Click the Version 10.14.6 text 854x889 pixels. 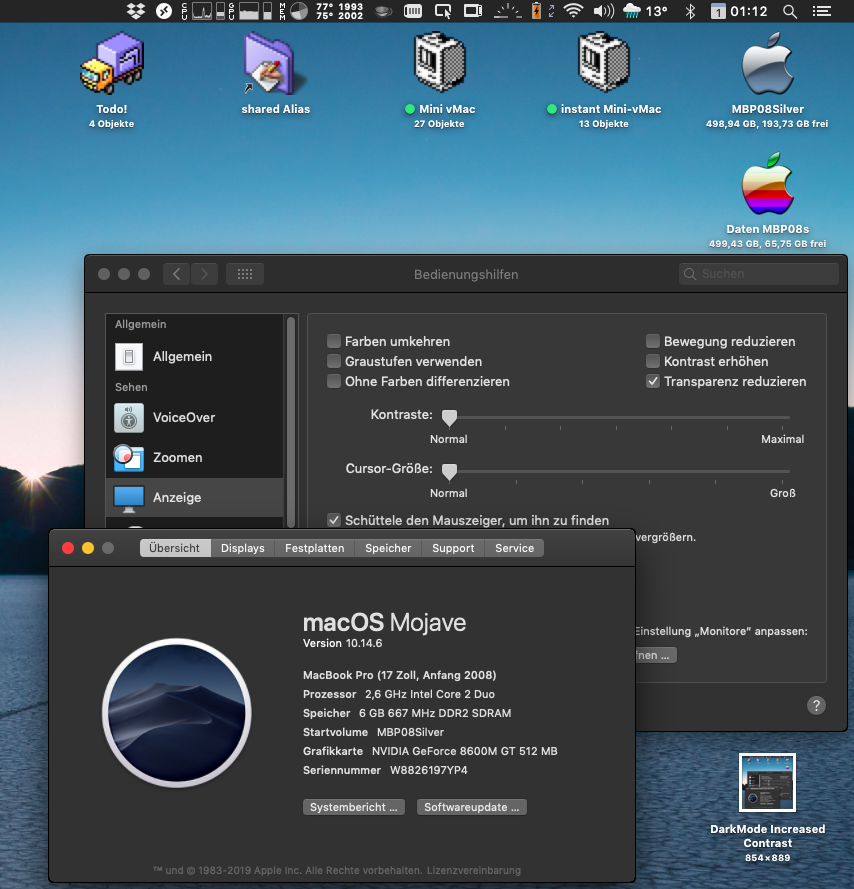click(x=343, y=644)
